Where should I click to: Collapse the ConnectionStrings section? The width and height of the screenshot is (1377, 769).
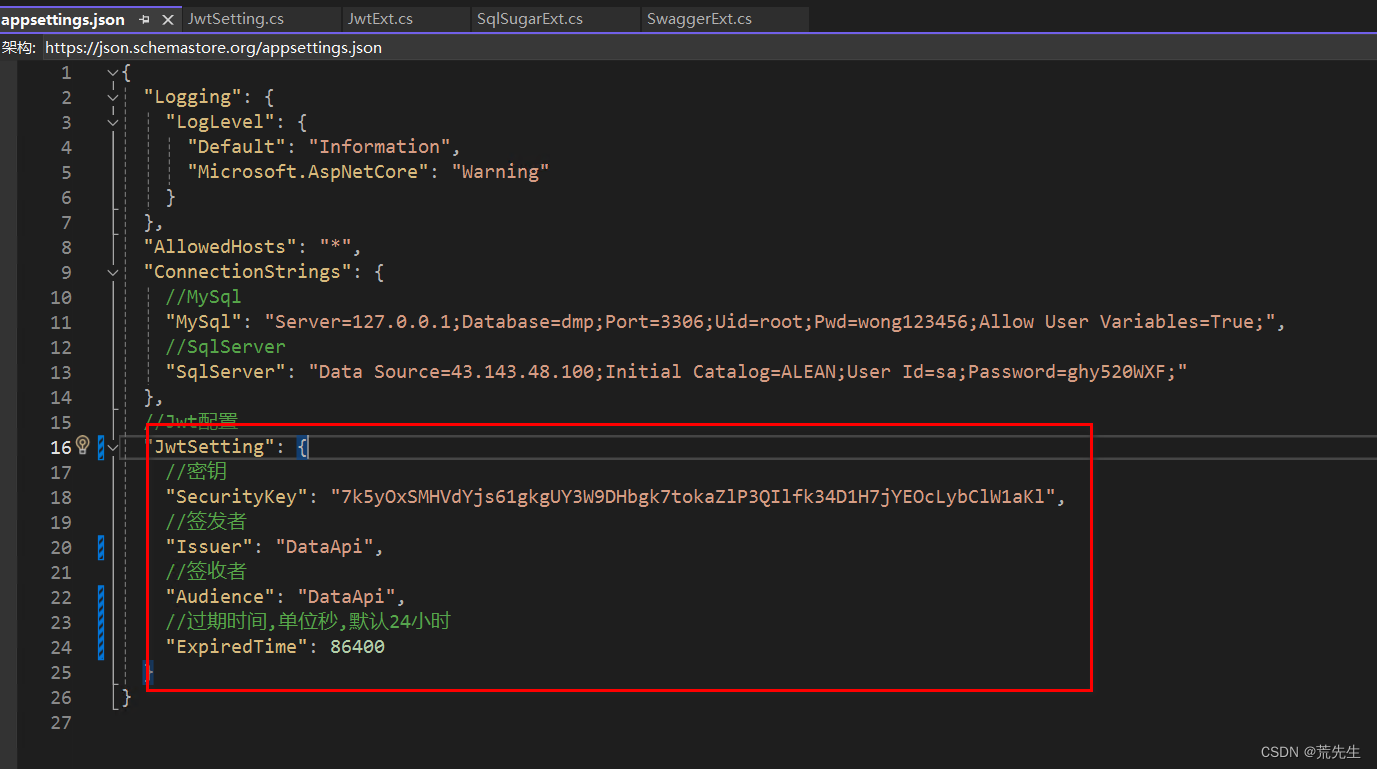coord(113,273)
